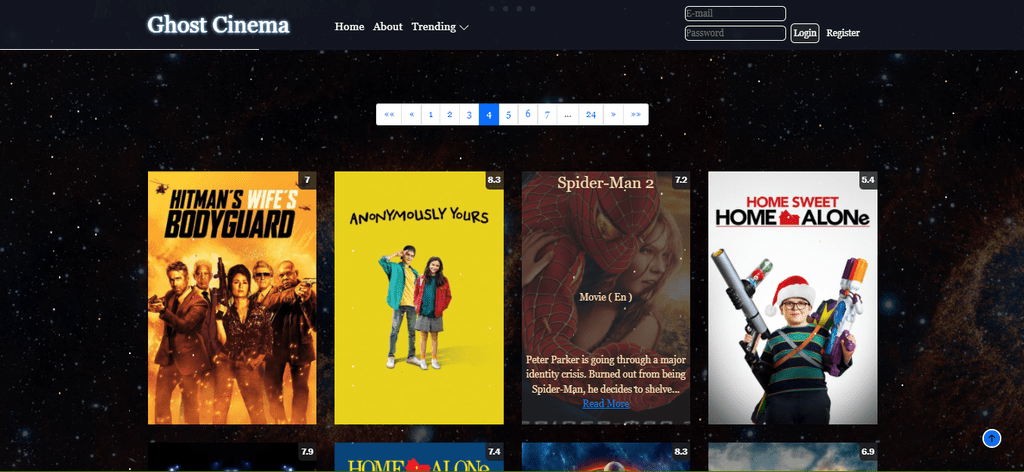
Task: Open the partially visible Home Alone poster
Action: (419, 458)
